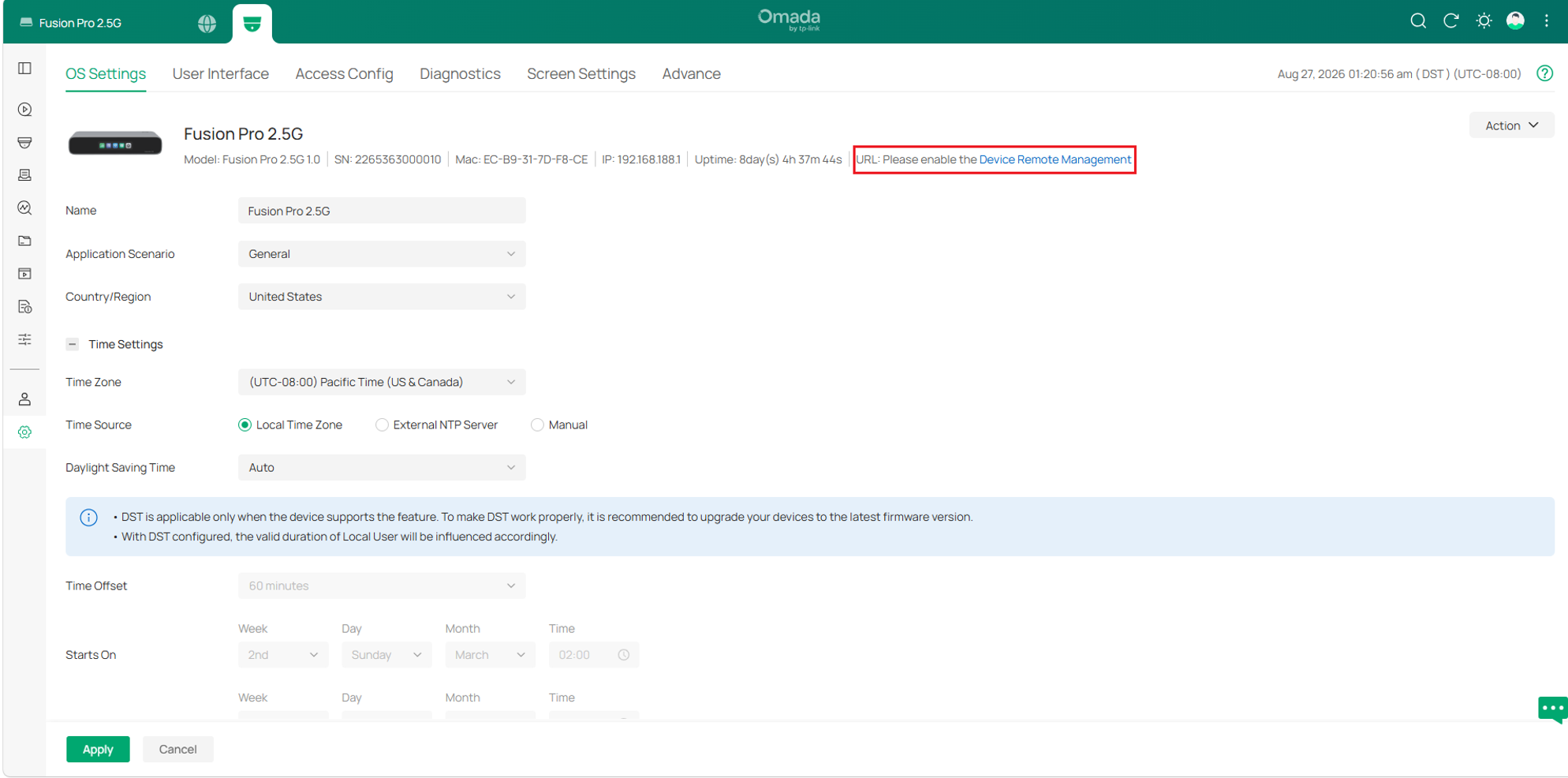Viewport: 1568px width, 778px height.
Task: Click the date and time display text
Action: [x=1399, y=73]
